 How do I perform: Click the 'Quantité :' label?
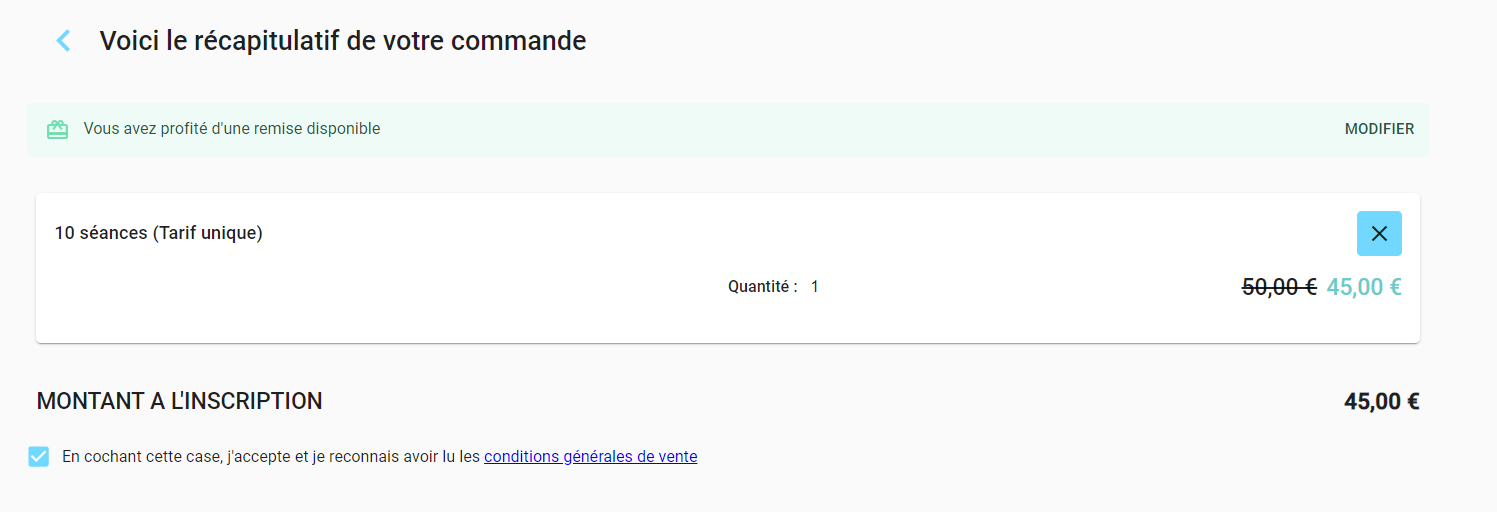tap(763, 287)
